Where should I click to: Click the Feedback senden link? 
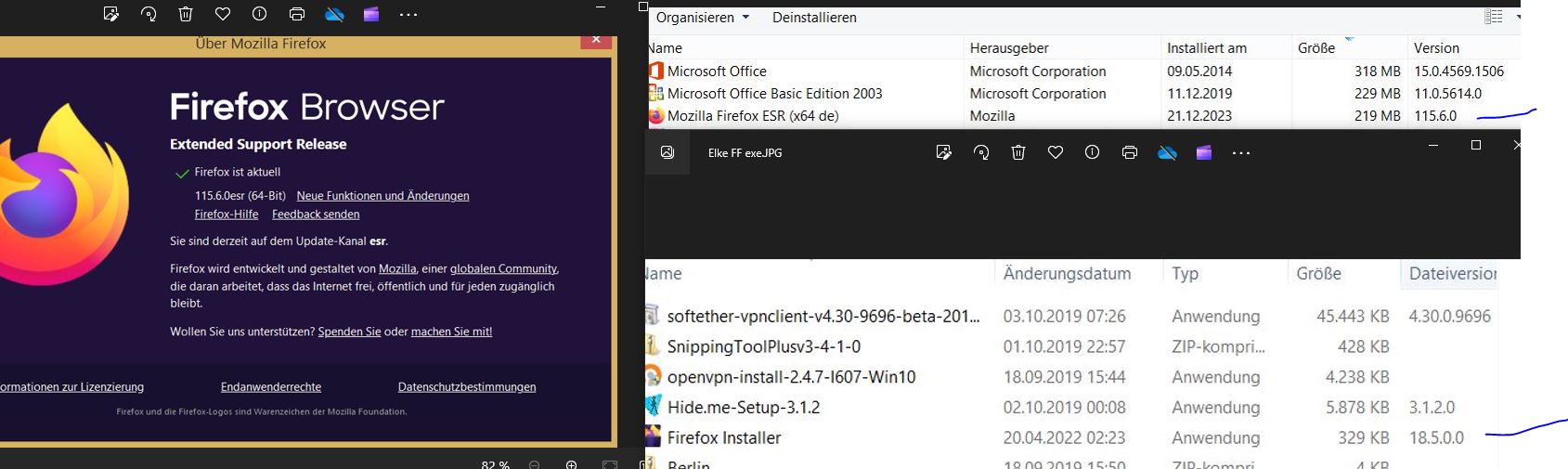point(316,215)
